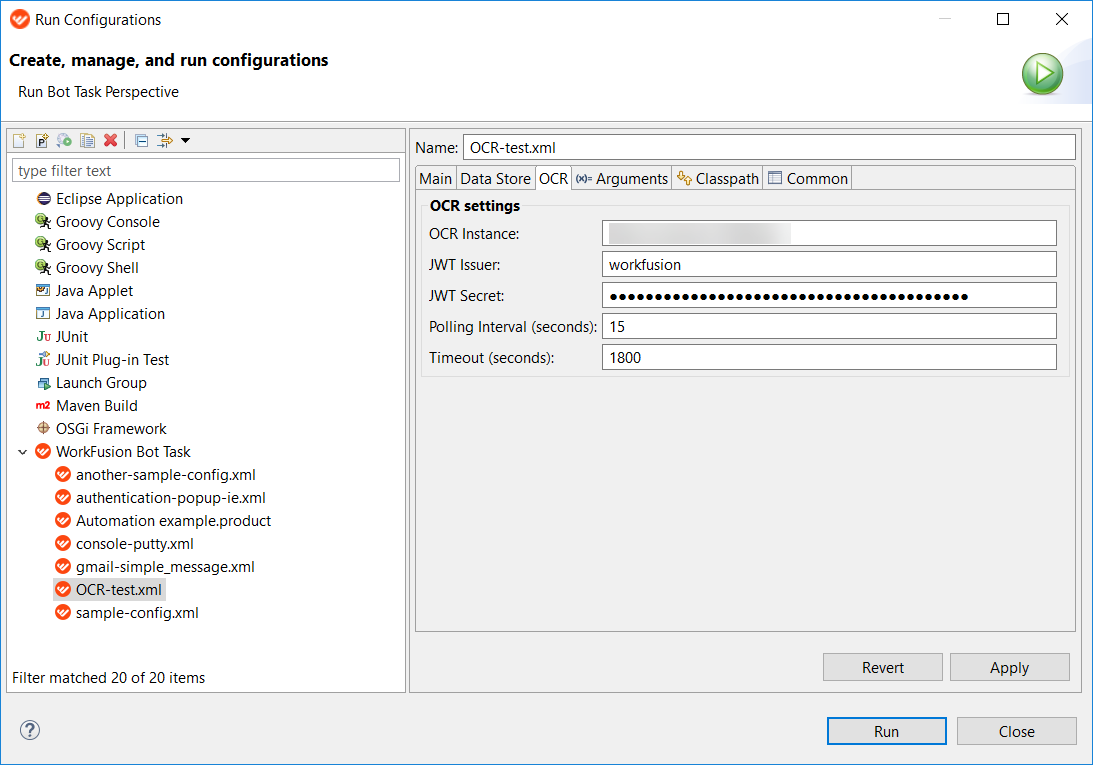1093x765 pixels.
Task: Select Eclipse Application configuration type
Action: [119, 199]
